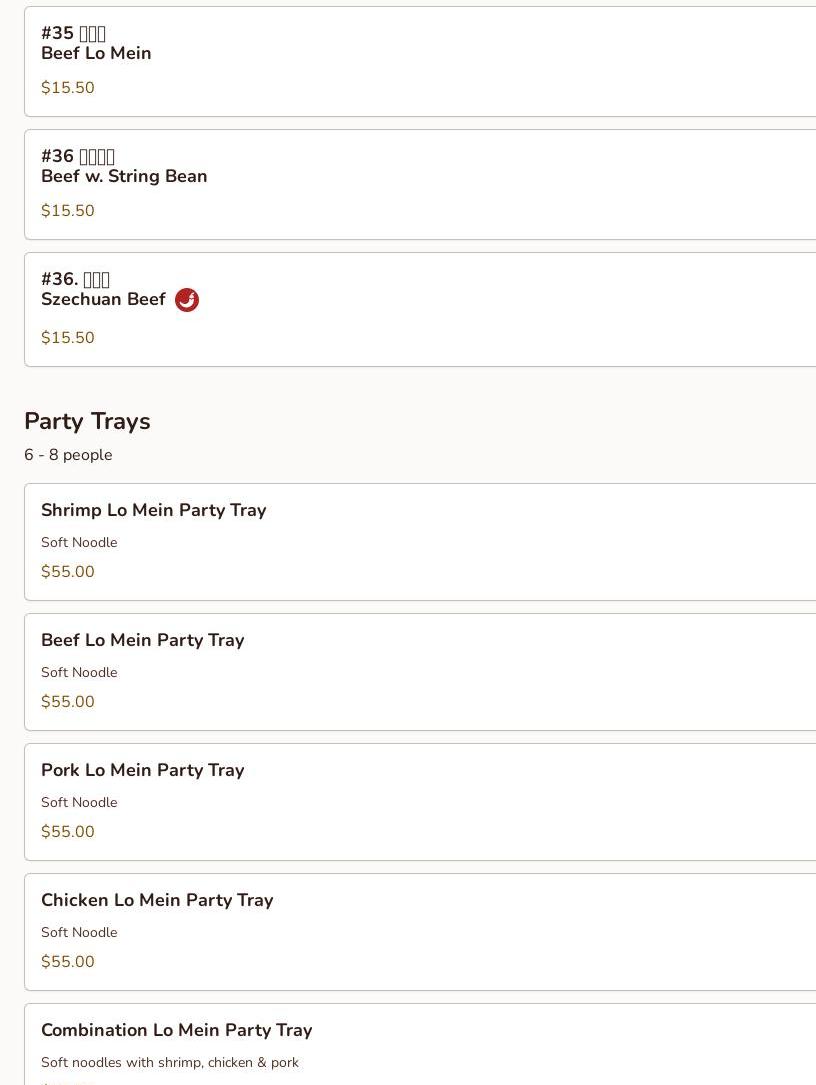The height and width of the screenshot is (1085, 816).
Task: Click the Party Trays section heading
Action: pyautogui.click(x=87, y=421)
